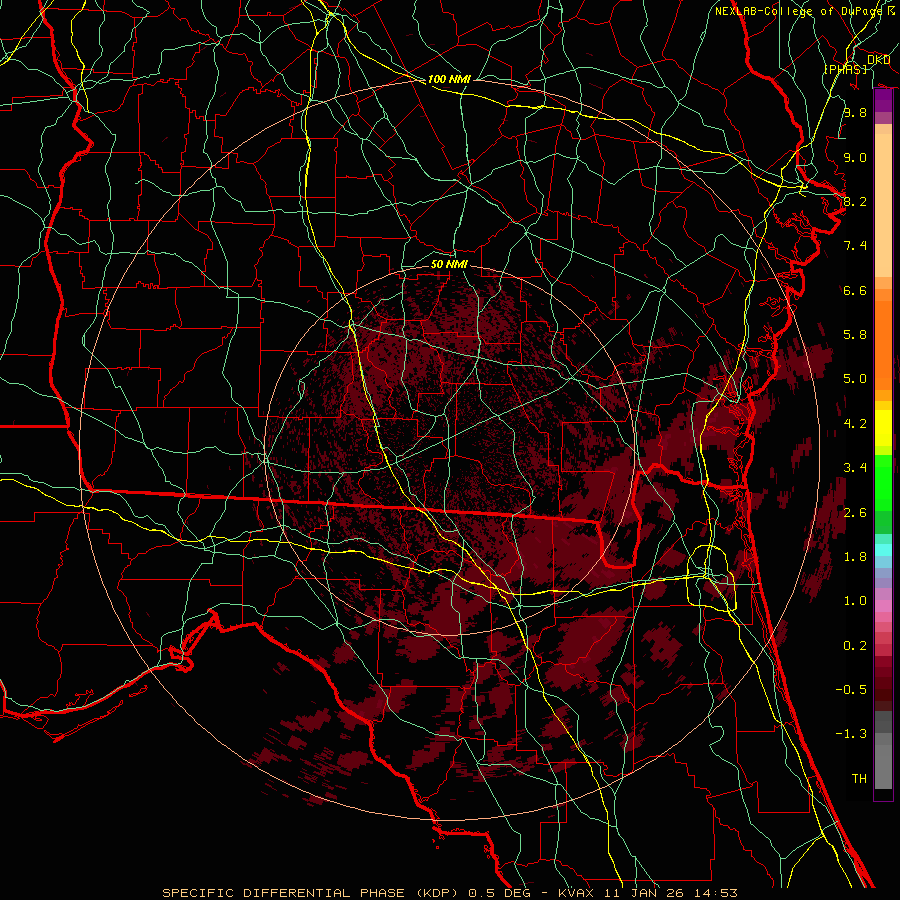Click the DKD label above color bar
Image resolution: width=900 pixels, height=900 pixels.
pyautogui.click(x=878, y=60)
